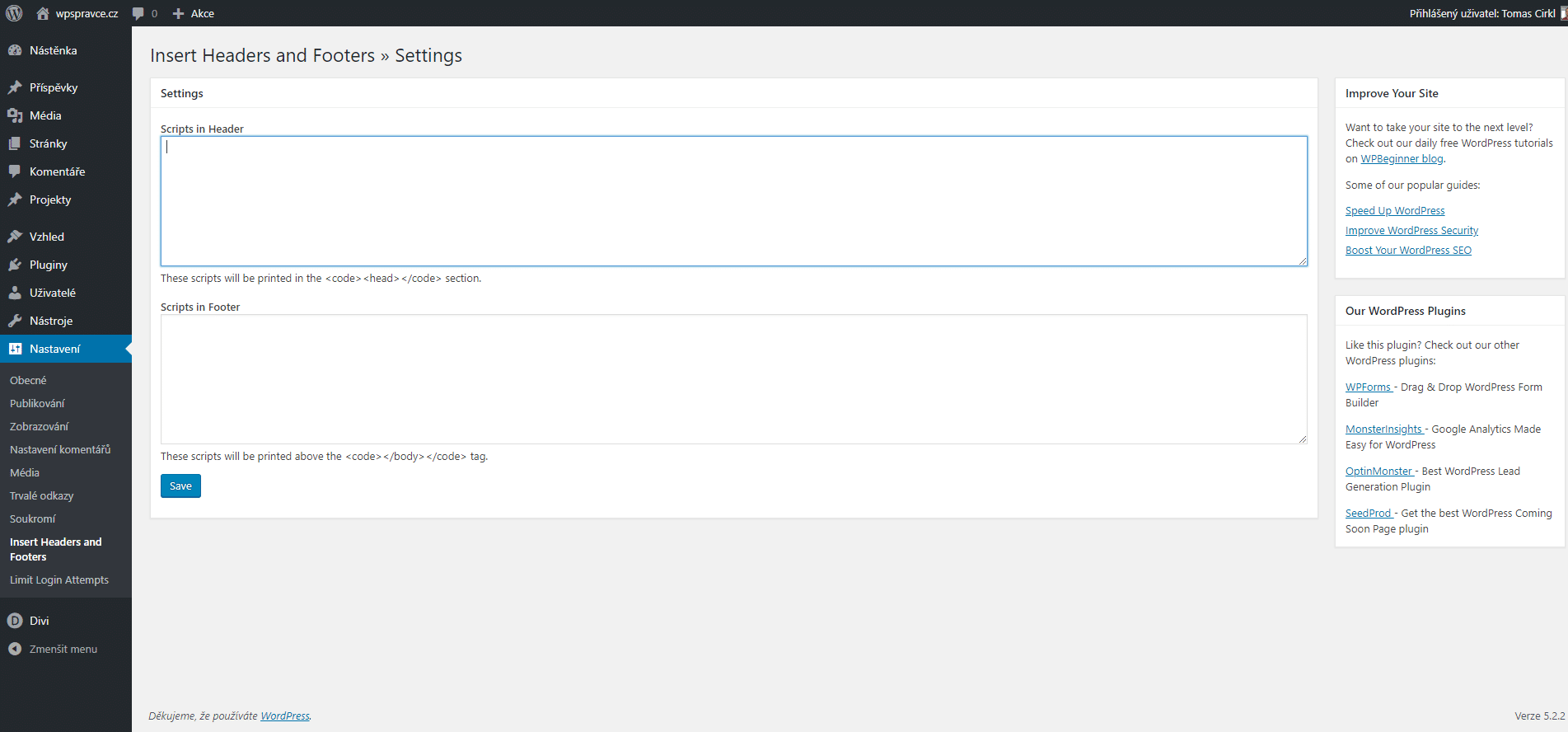1568x732 pixels.
Task: Click the plus icon beside Akce
Action: pos(178,14)
